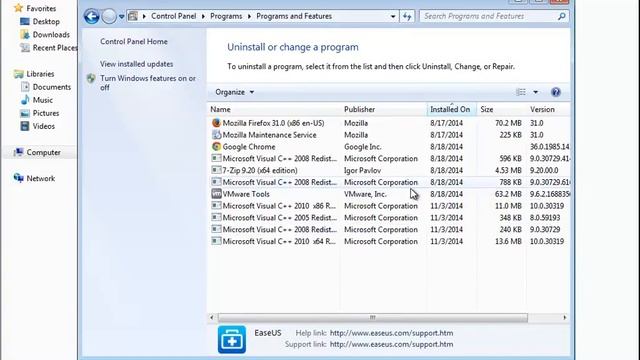The height and width of the screenshot is (360, 640).
Task: Expand the view options dropdown arrow
Action: click(x=536, y=92)
